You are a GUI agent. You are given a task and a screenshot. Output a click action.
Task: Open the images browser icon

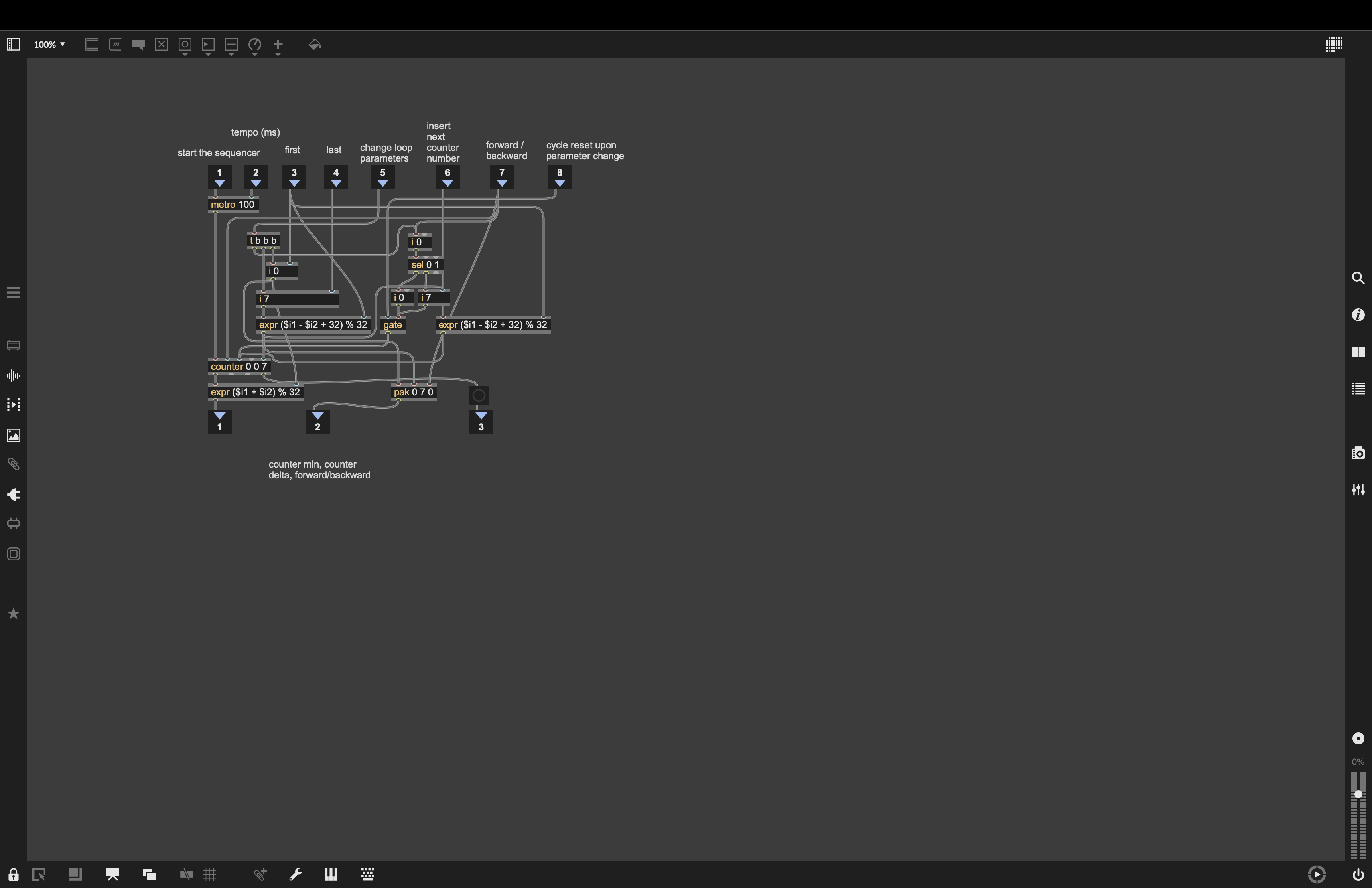[14, 435]
